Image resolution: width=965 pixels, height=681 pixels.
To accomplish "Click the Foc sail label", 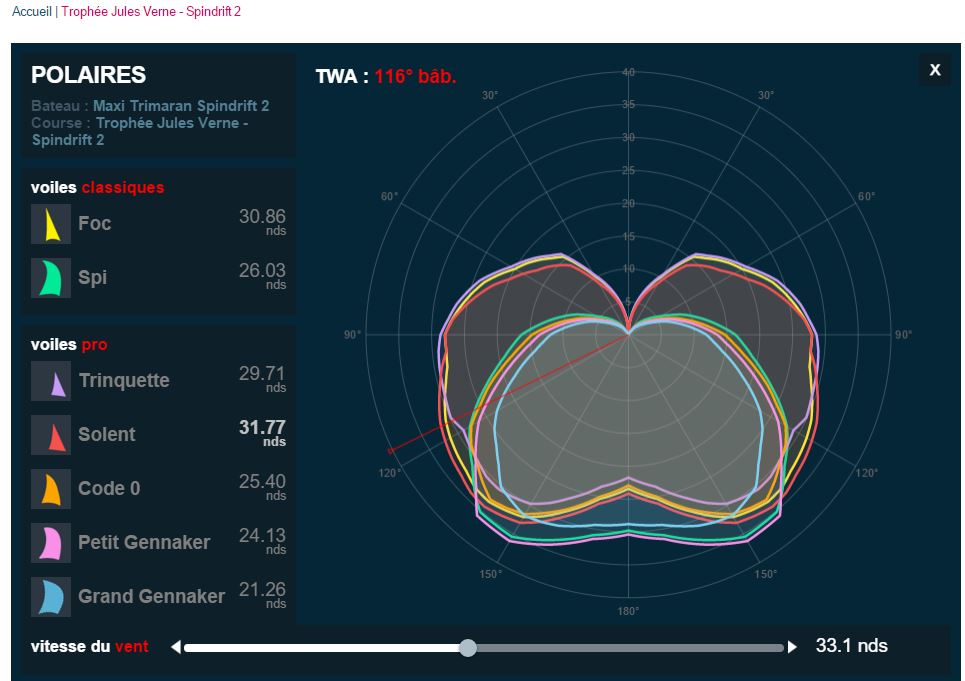I will click(x=95, y=223).
